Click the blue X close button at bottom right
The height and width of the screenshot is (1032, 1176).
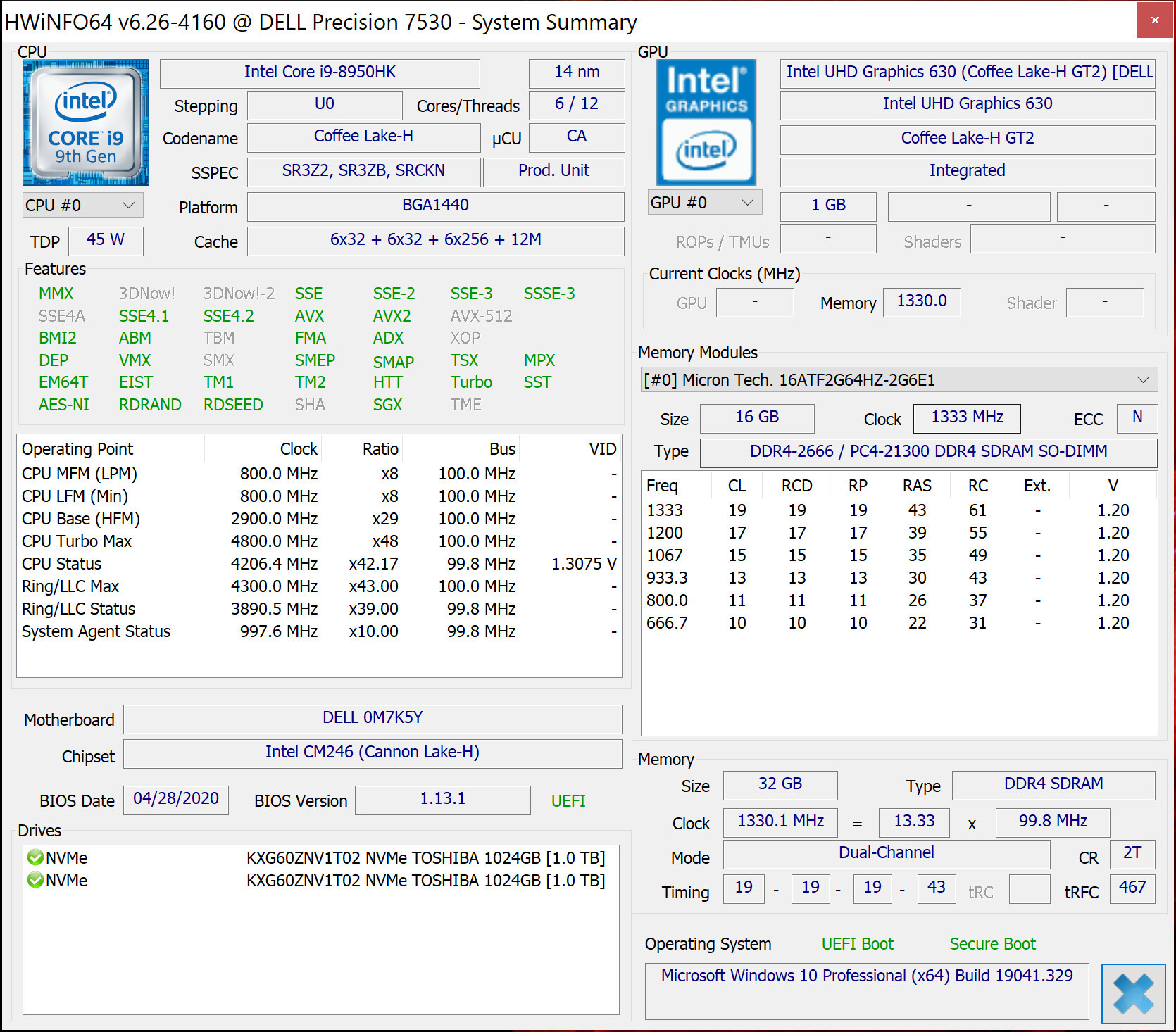1134,993
